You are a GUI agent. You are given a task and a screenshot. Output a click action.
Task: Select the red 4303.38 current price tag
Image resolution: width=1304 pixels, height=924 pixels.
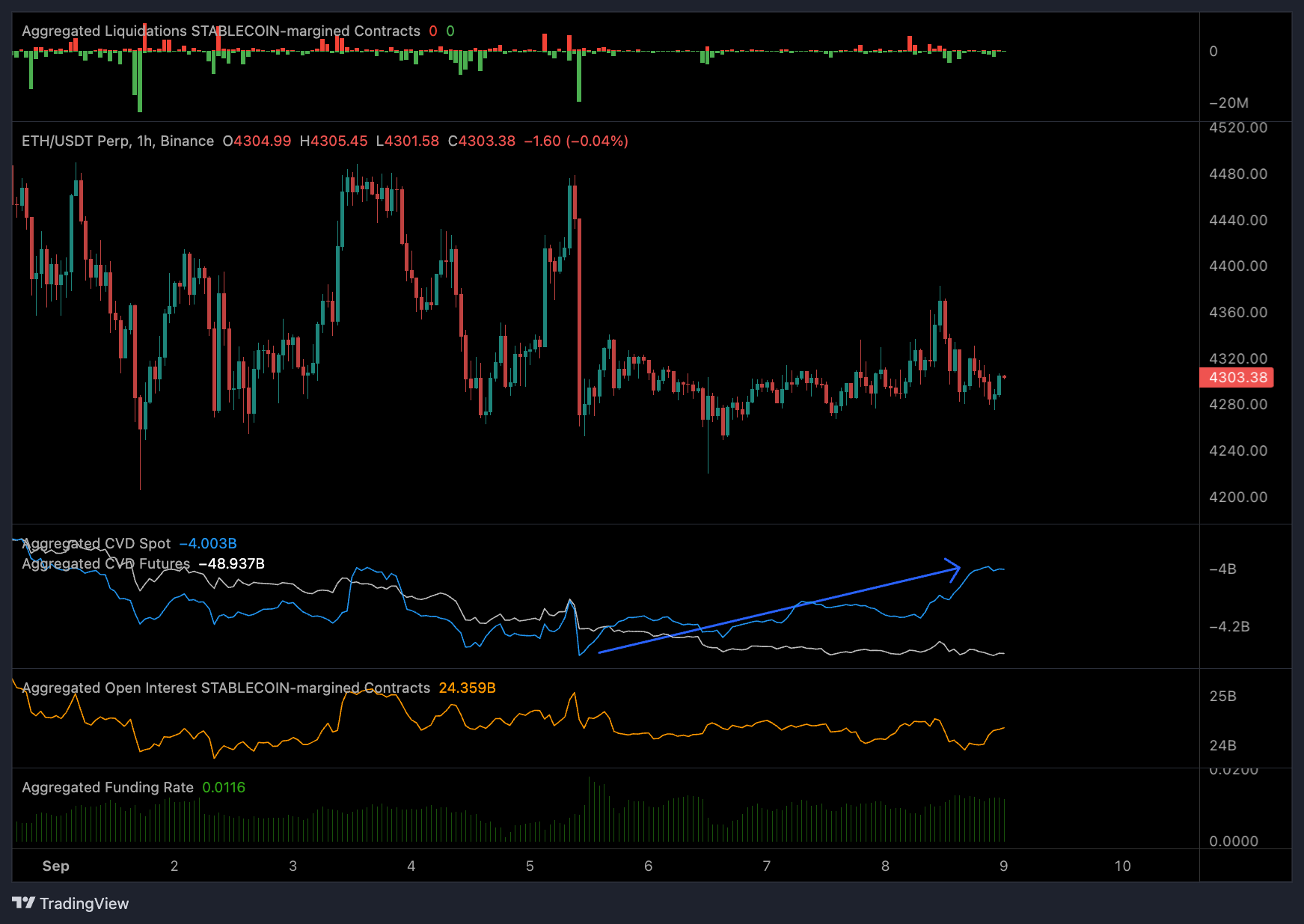(1237, 378)
